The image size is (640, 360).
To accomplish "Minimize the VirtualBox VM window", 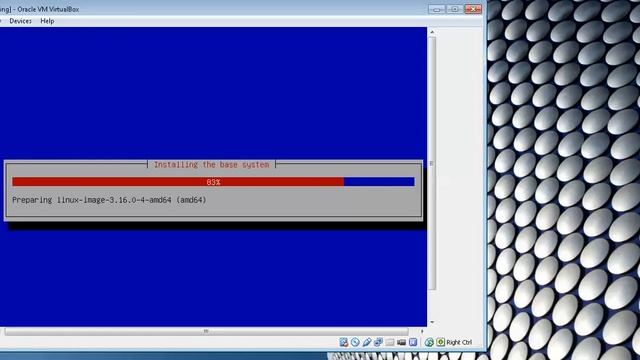I will pyautogui.click(x=436, y=9).
